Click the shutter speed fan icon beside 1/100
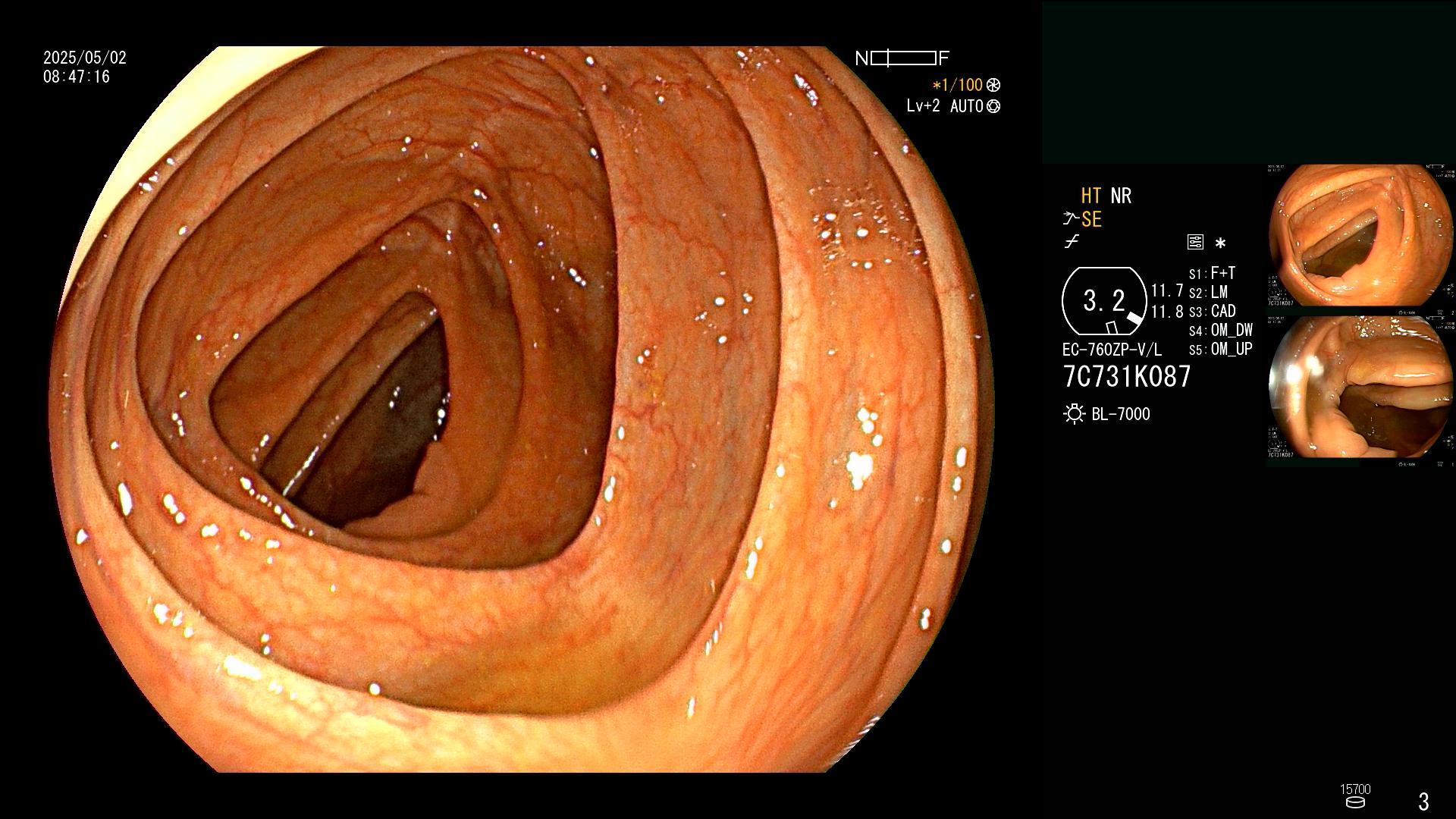This screenshot has width=1456, height=819. [x=993, y=85]
